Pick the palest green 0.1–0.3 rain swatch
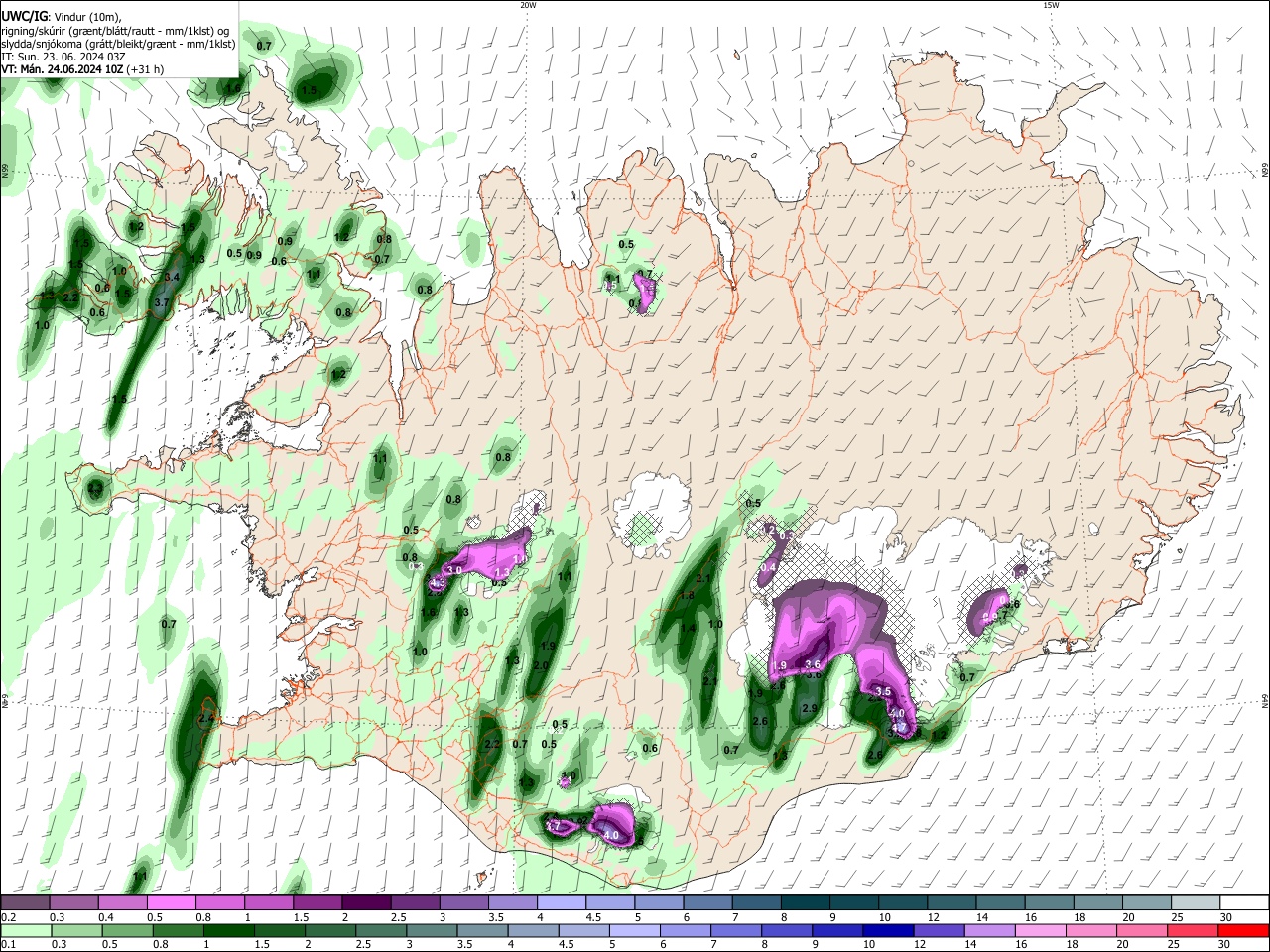The height and width of the screenshot is (952, 1270). tap(28, 930)
